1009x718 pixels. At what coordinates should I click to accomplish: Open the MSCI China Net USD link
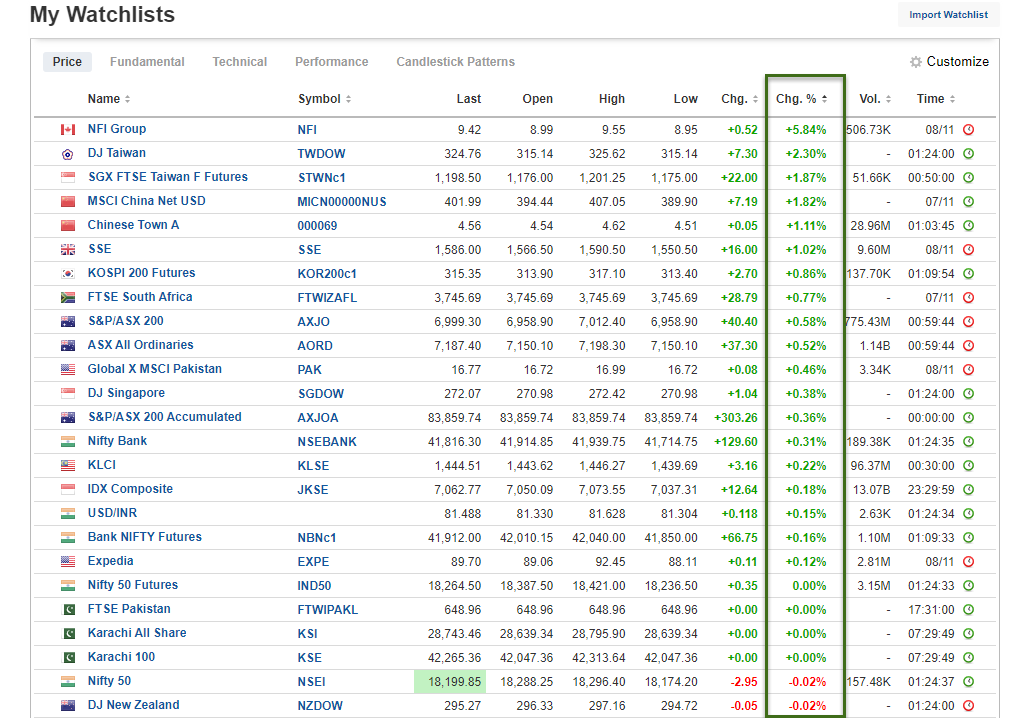click(147, 201)
